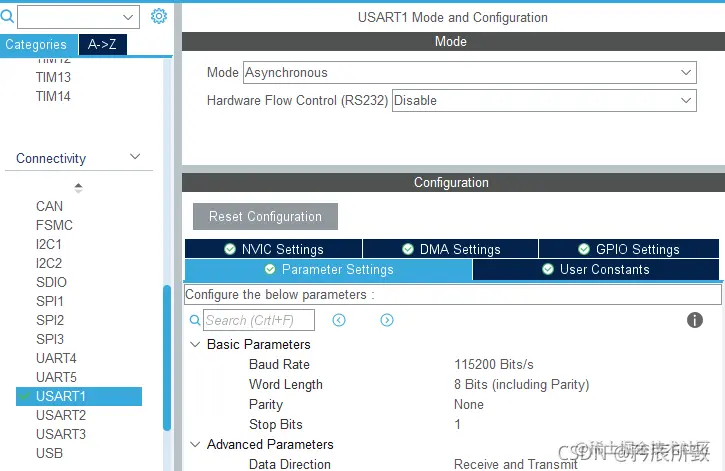This screenshot has width=725, height=471.
Task: Click in the parameter Search field
Action: pyautogui.click(x=259, y=320)
